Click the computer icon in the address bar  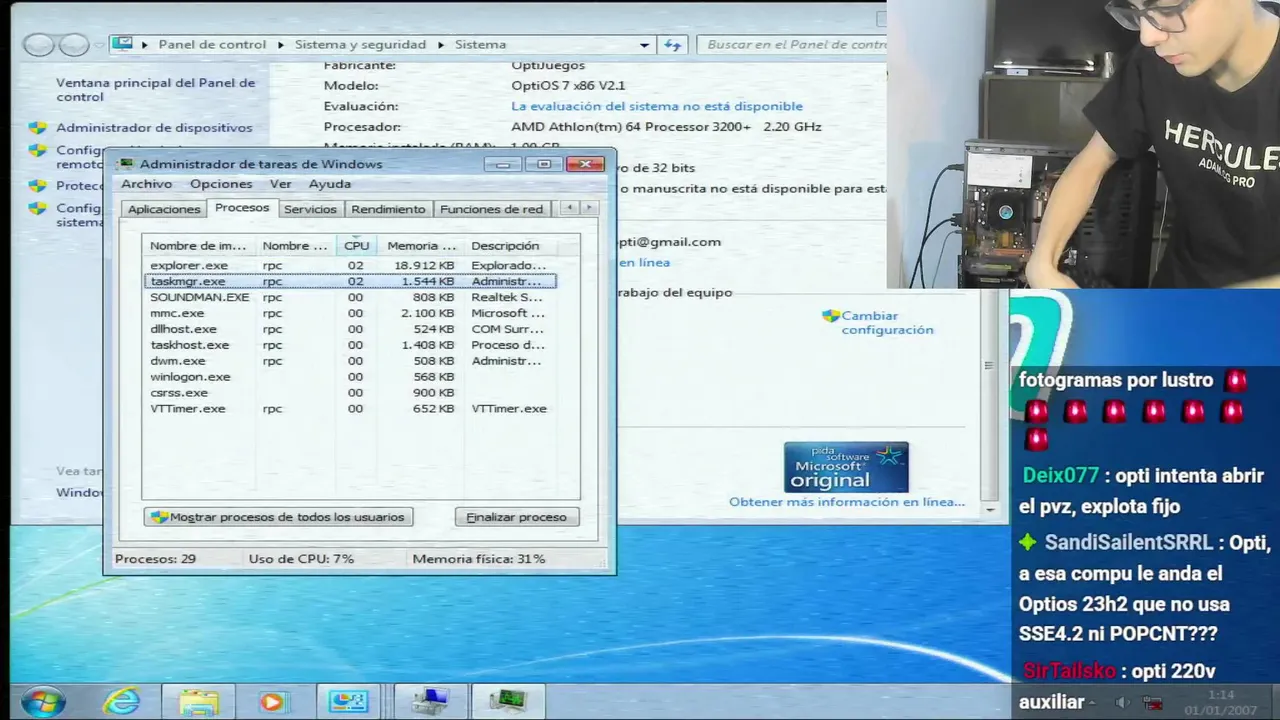122,44
